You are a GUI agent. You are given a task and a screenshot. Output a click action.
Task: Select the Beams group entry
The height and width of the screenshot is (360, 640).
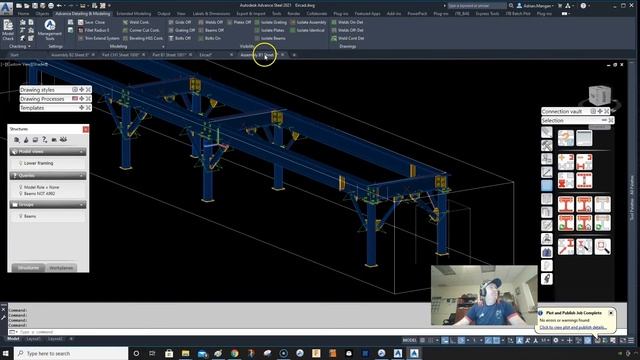point(30,216)
